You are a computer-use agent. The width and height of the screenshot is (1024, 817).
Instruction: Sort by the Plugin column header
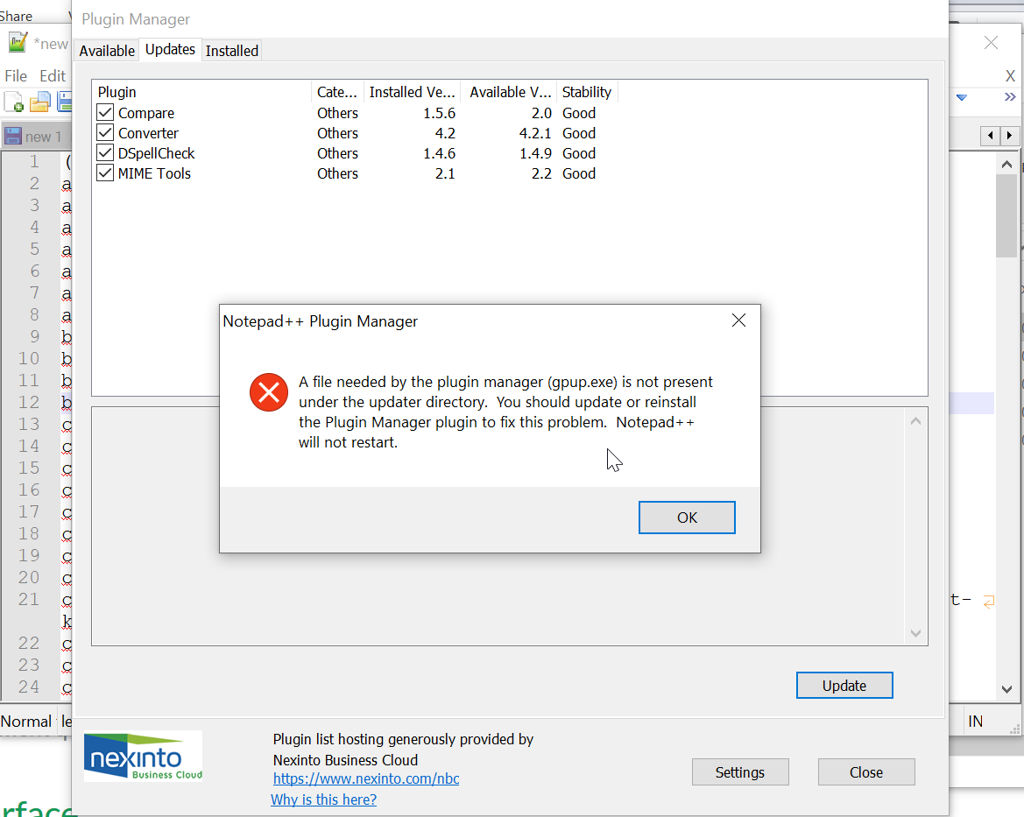point(202,92)
